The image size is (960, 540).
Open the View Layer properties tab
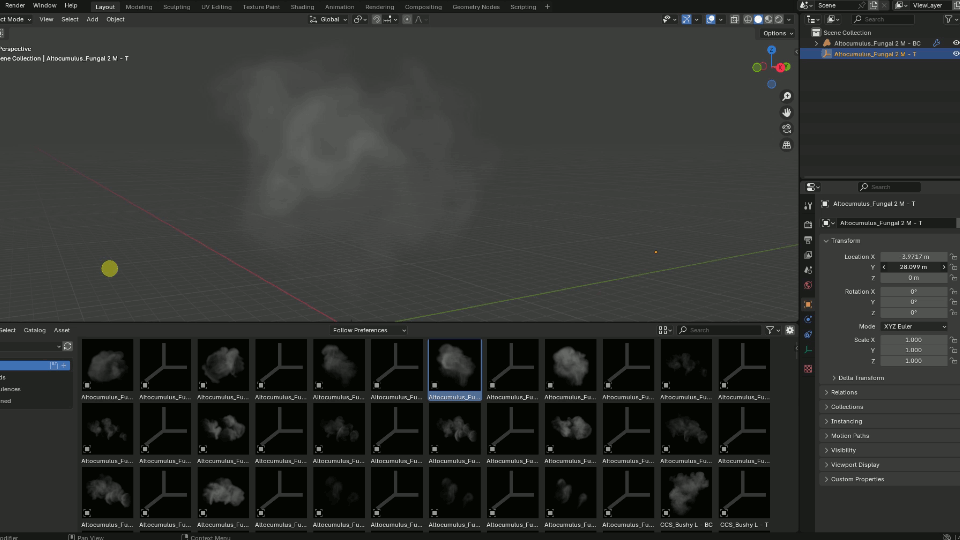point(808,255)
